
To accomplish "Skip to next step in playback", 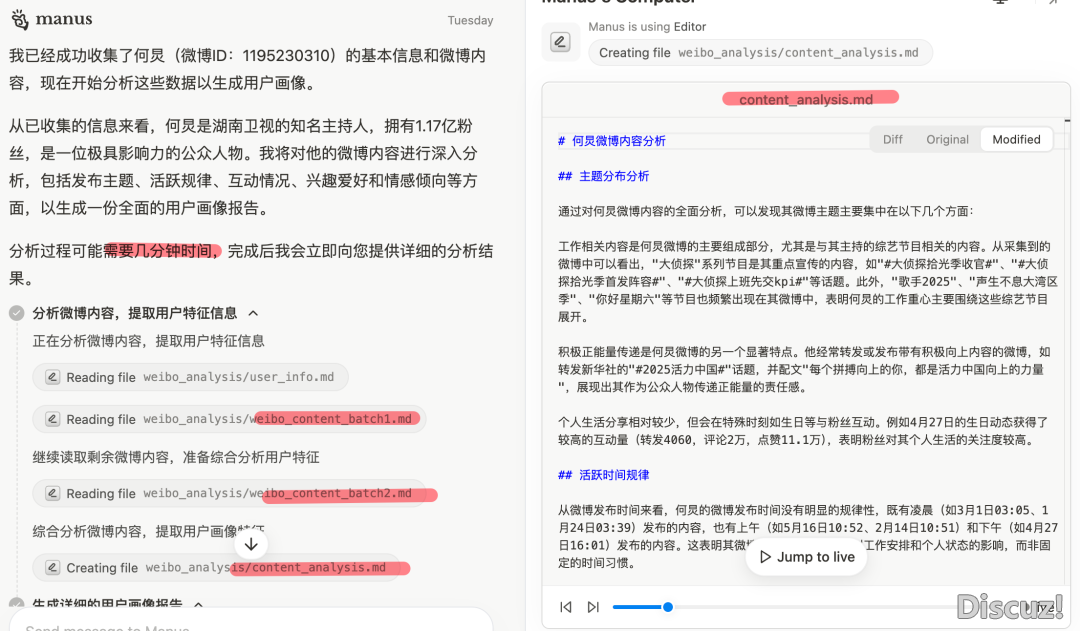I will pos(593,607).
